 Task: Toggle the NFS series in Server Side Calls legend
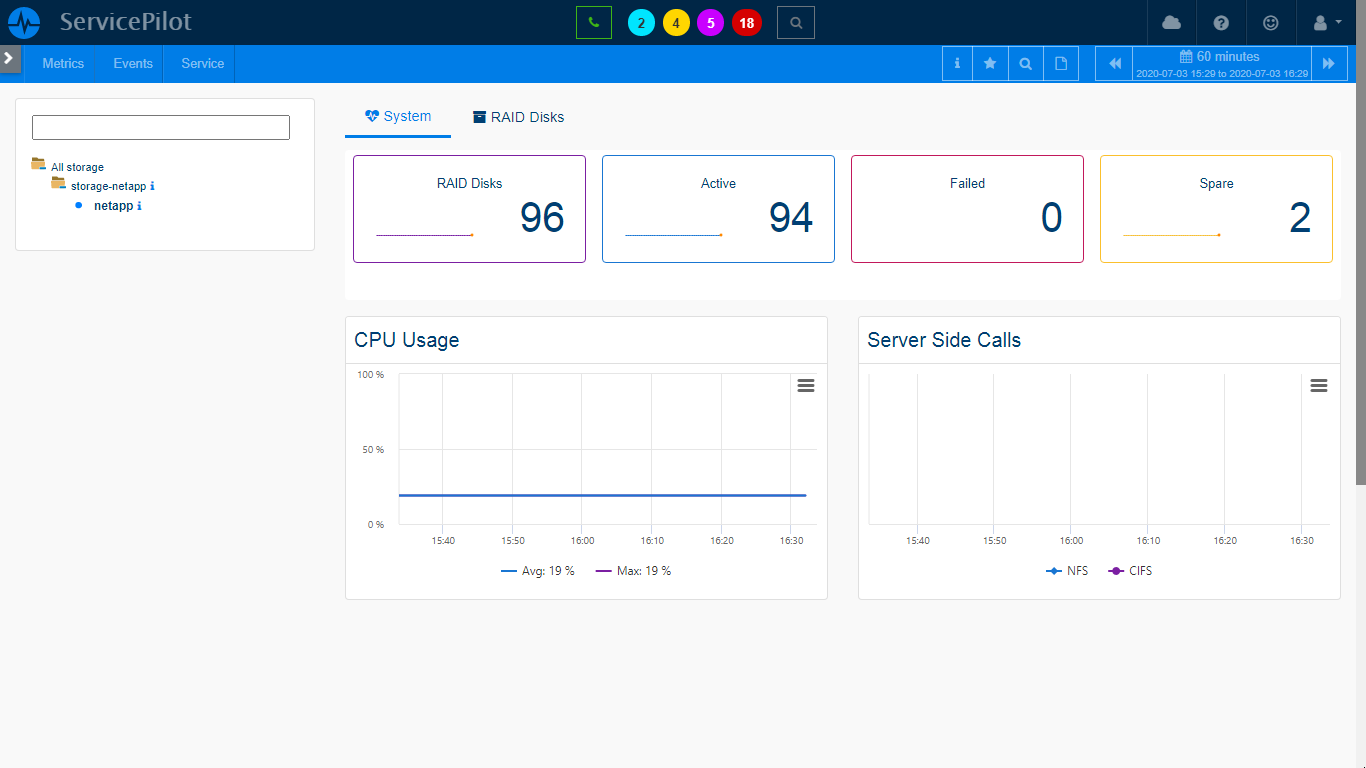click(1067, 571)
